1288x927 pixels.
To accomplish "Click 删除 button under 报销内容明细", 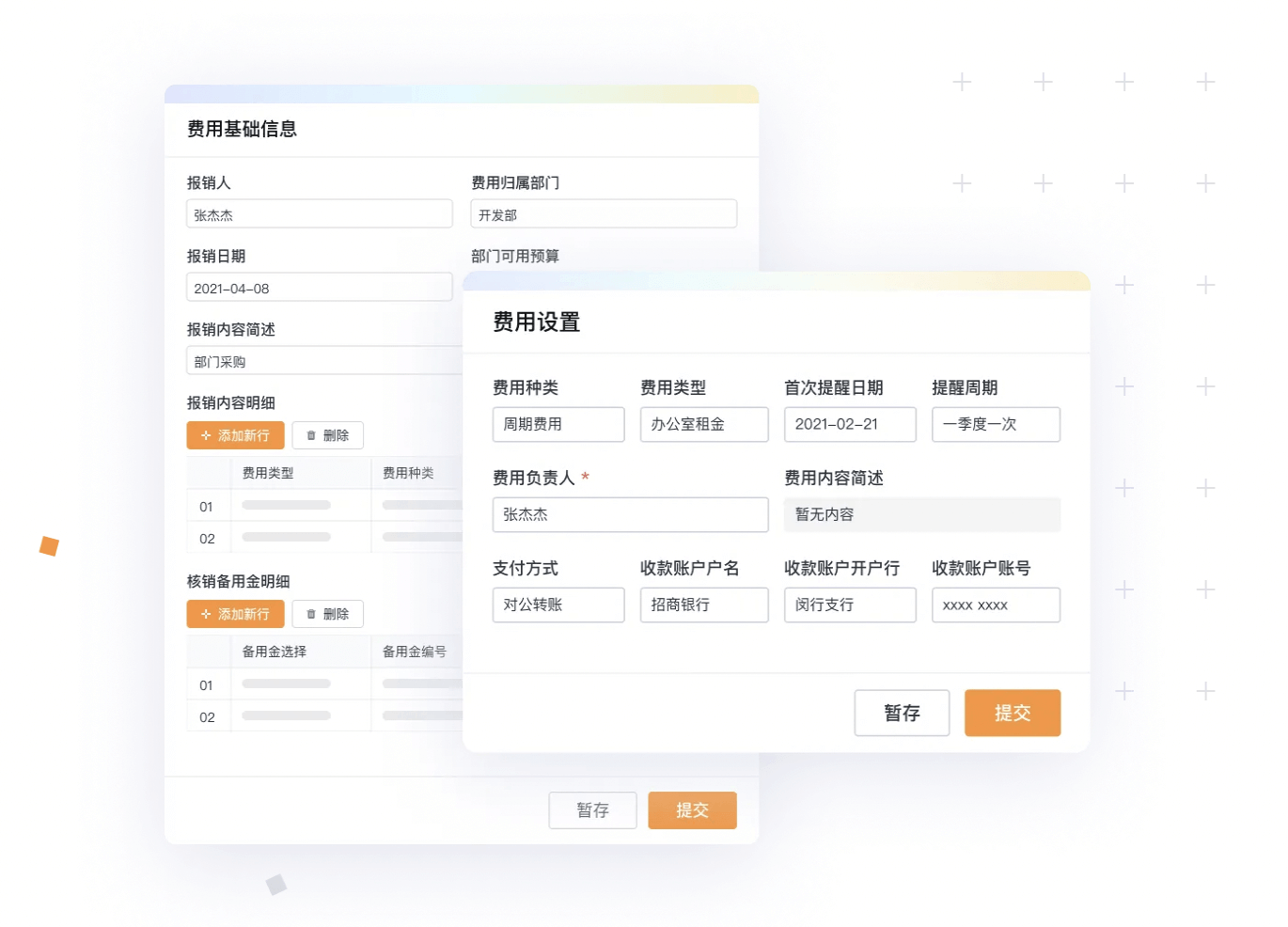I will click(327, 435).
